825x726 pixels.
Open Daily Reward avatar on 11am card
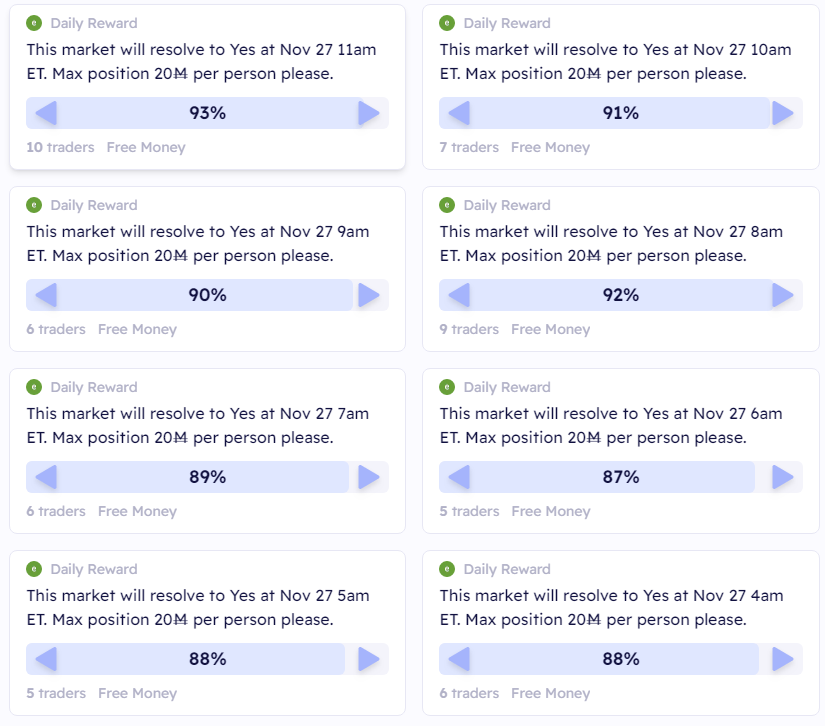coord(34,23)
